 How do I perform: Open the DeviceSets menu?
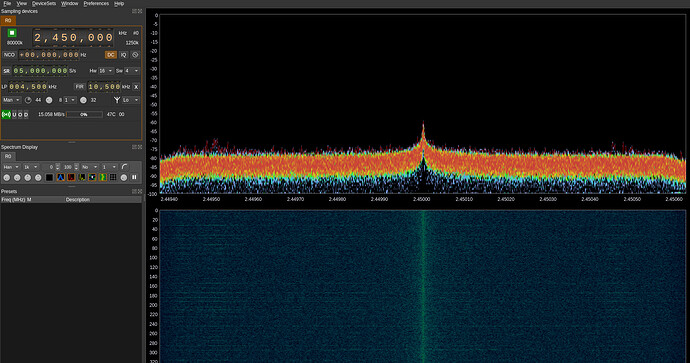coord(44,4)
